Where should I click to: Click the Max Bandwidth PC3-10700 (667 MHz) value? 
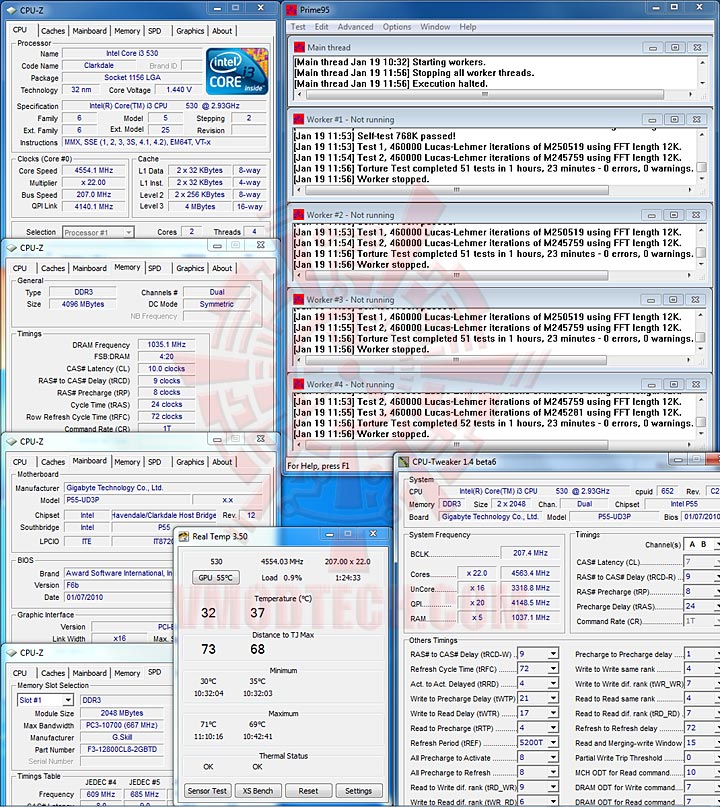122,725
